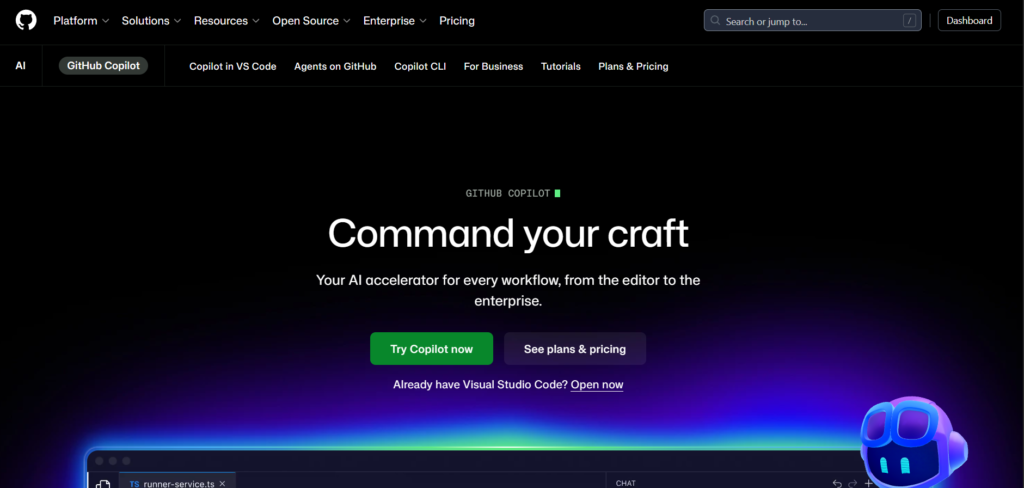
Task: Click Try Copilot now button
Action: [432, 349]
